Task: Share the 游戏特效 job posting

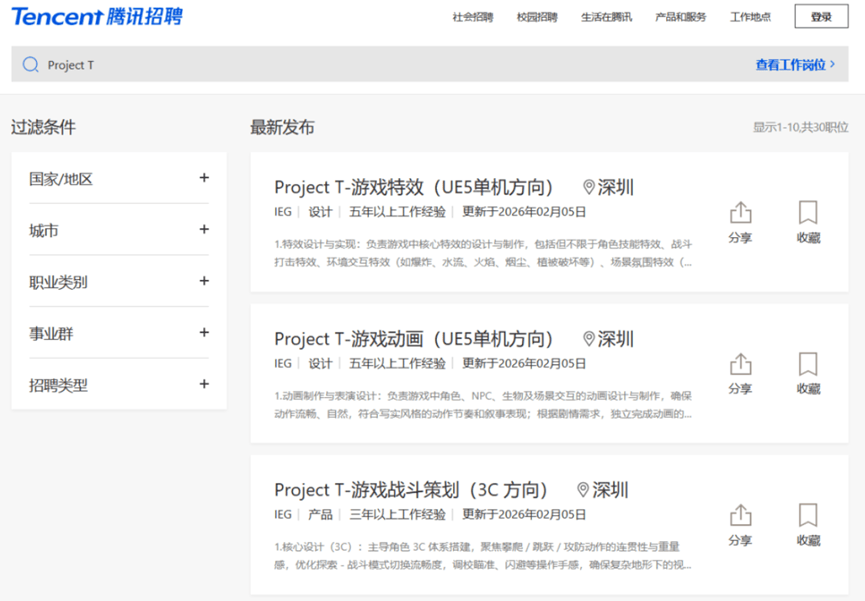Action: coord(740,222)
